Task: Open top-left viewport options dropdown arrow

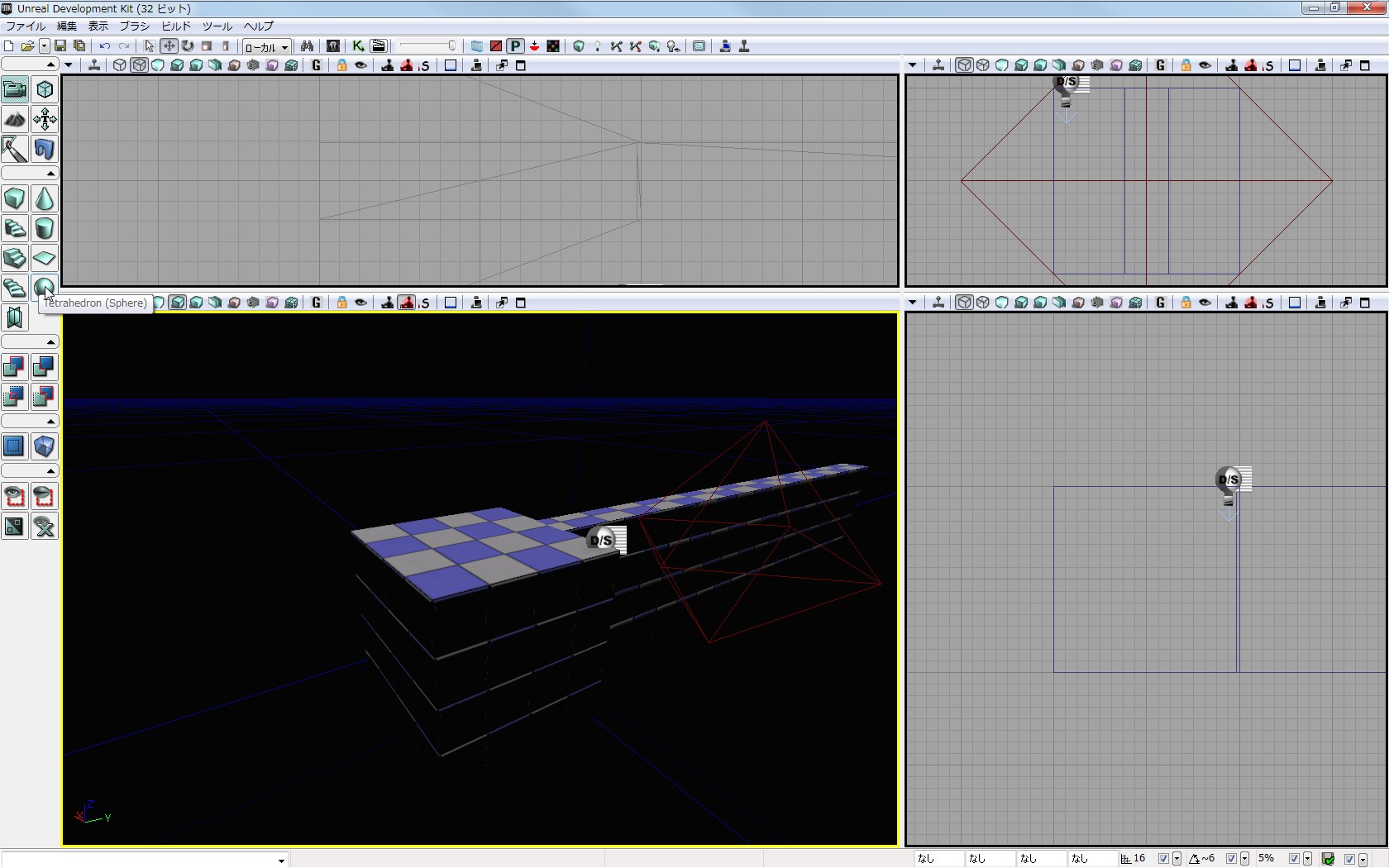Action: (69, 65)
